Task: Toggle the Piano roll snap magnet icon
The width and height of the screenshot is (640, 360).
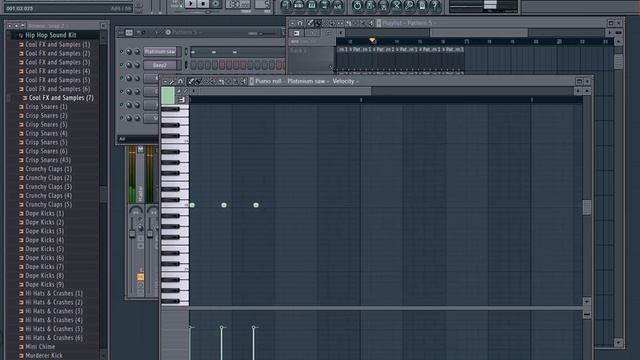Action: click(180, 82)
